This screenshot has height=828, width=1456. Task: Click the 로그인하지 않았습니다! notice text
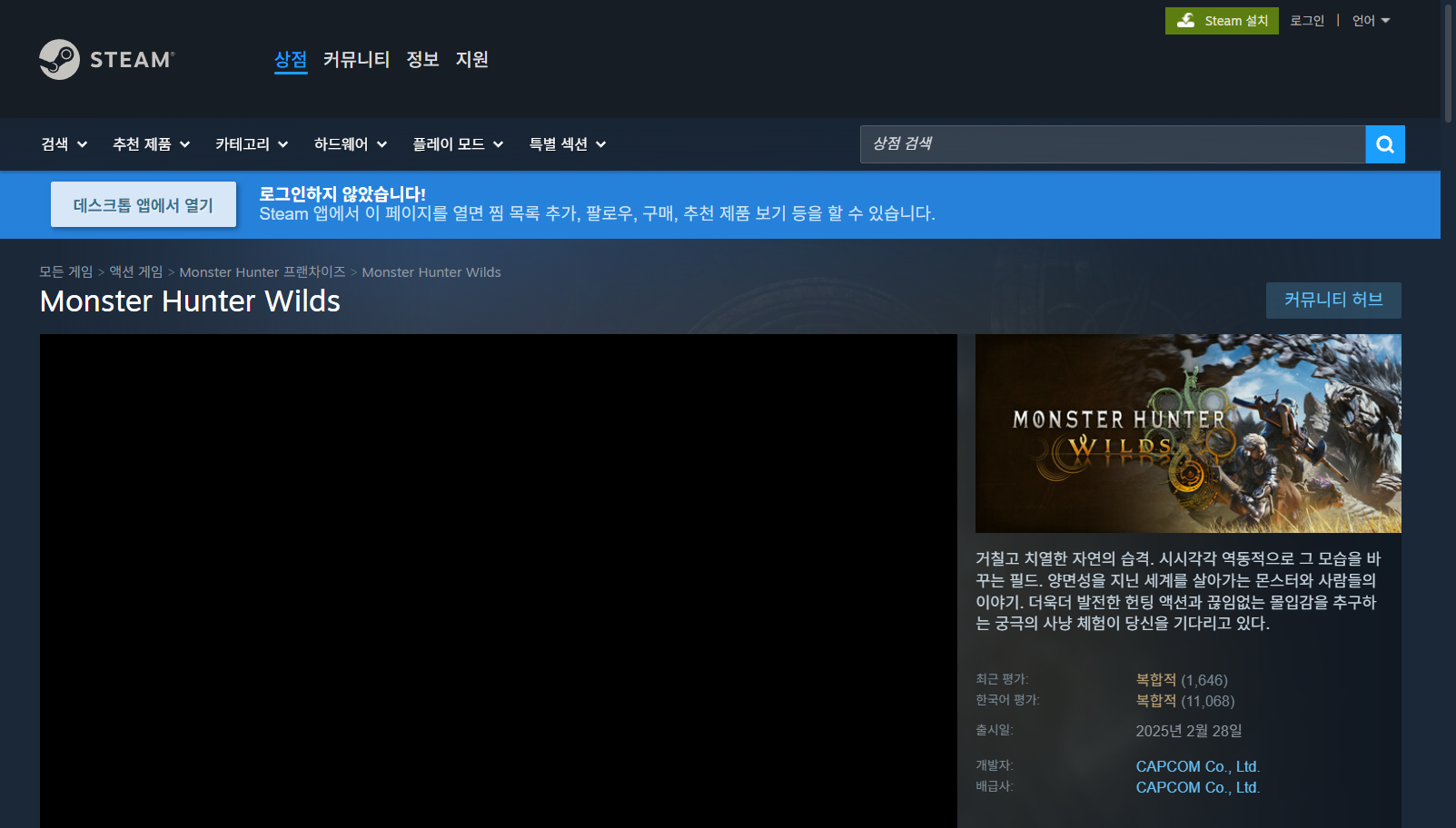pos(342,193)
